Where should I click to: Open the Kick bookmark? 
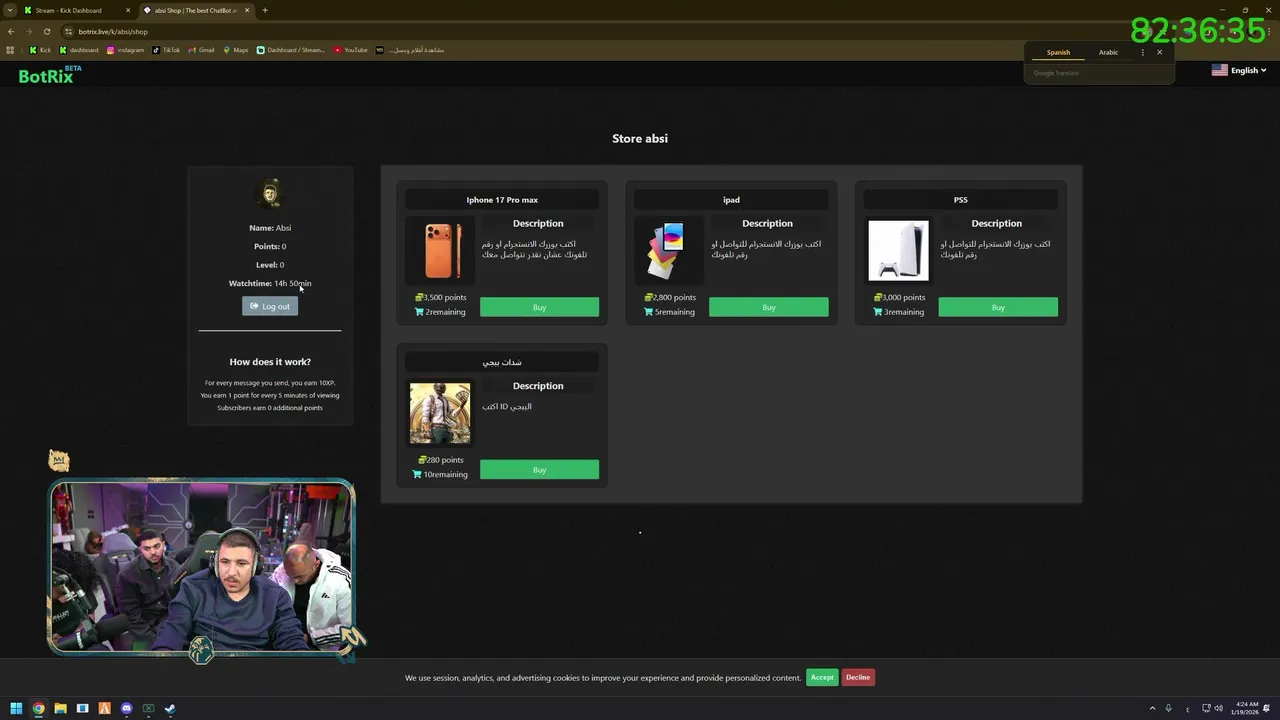[40, 50]
